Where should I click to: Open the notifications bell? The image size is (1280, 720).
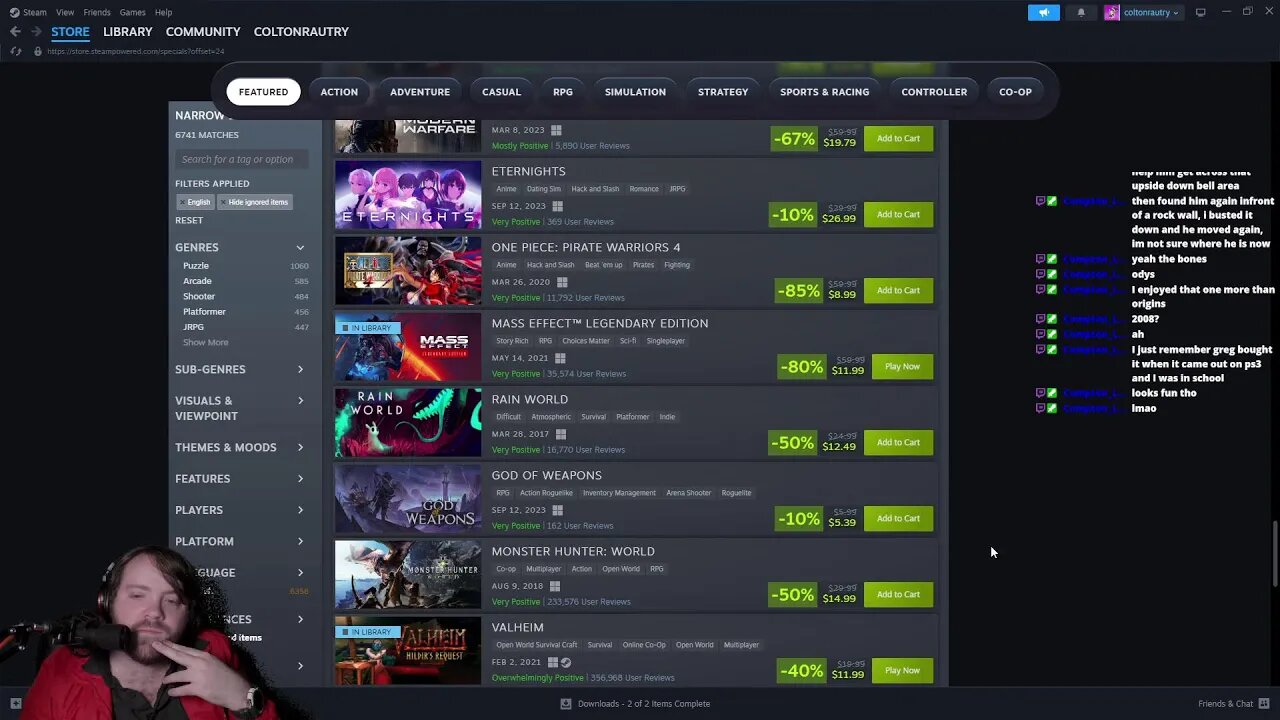1081,12
